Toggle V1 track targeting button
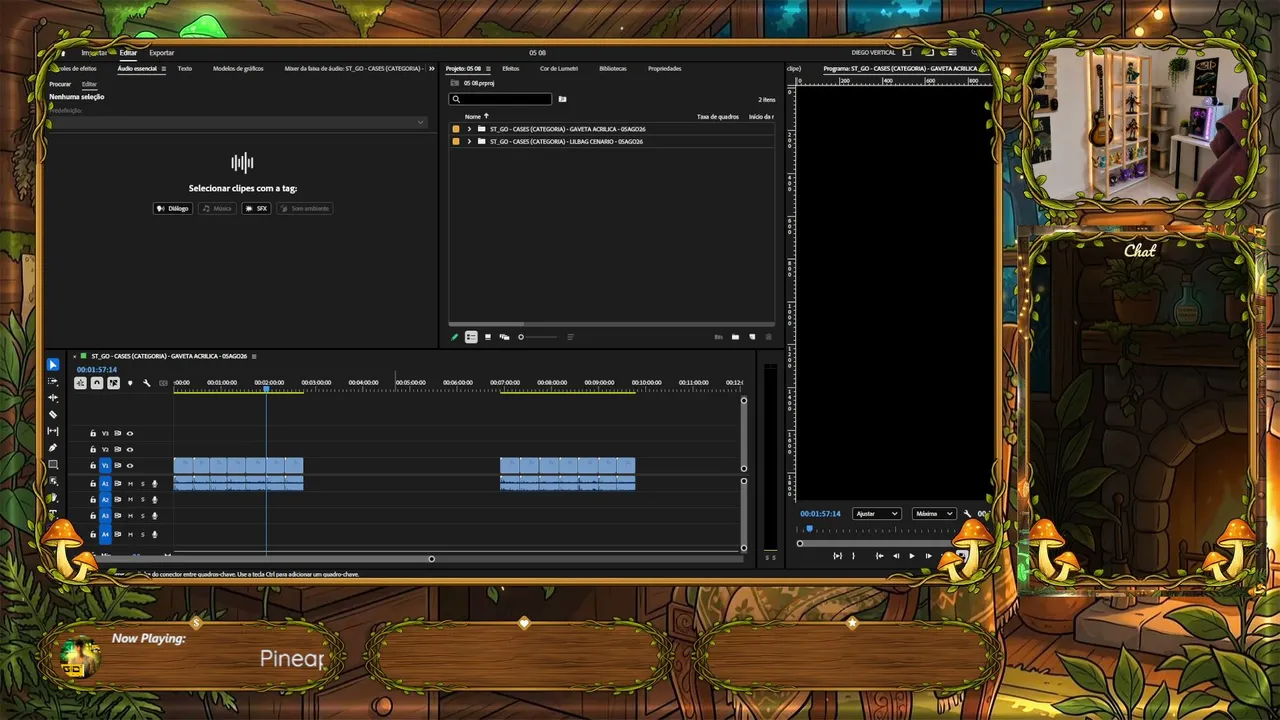This screenshot has width=1280, height=720. click(x=105, y=465)
